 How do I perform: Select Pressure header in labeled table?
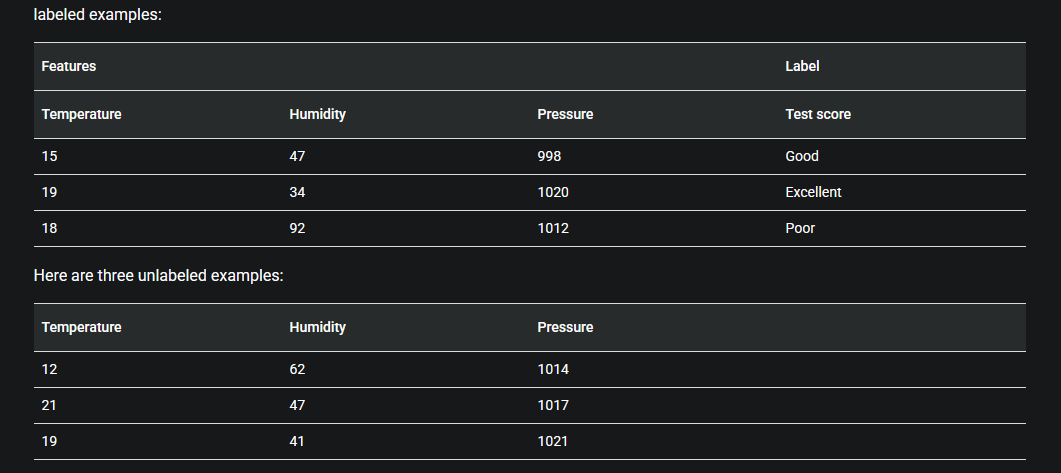point(654,114)
